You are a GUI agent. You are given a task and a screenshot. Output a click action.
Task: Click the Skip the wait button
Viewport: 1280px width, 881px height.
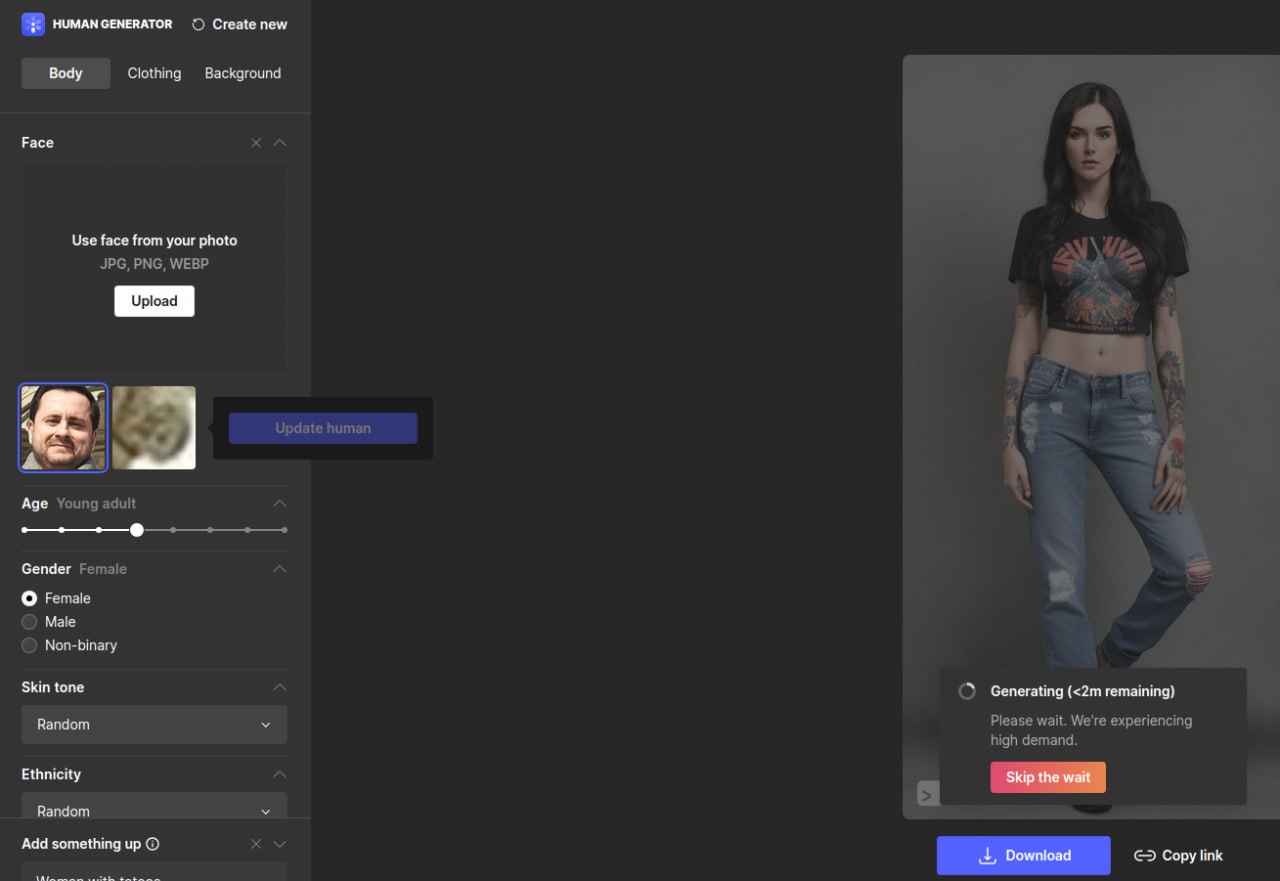[1048, 777]
